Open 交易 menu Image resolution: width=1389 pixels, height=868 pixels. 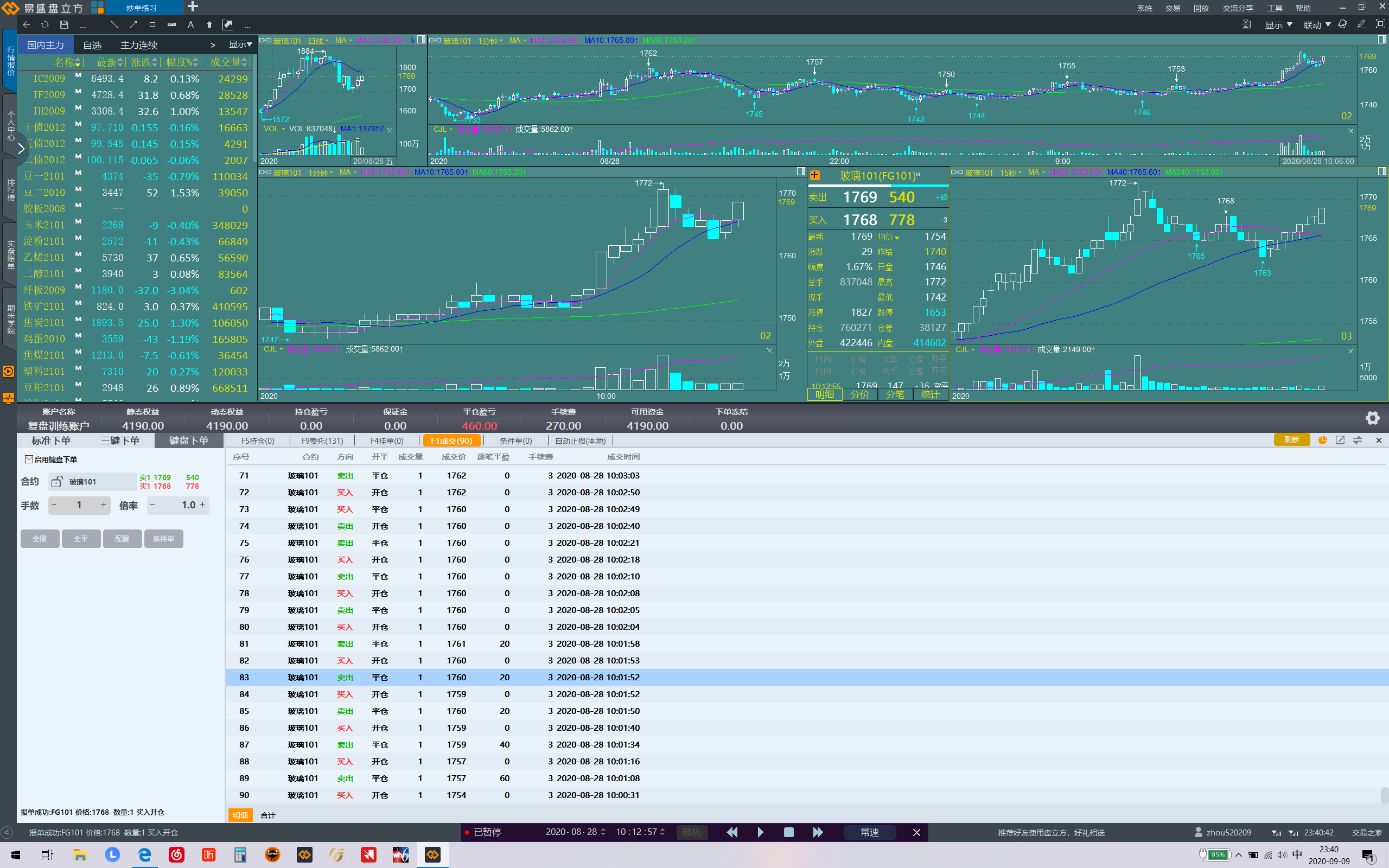tap(1173, 8)
